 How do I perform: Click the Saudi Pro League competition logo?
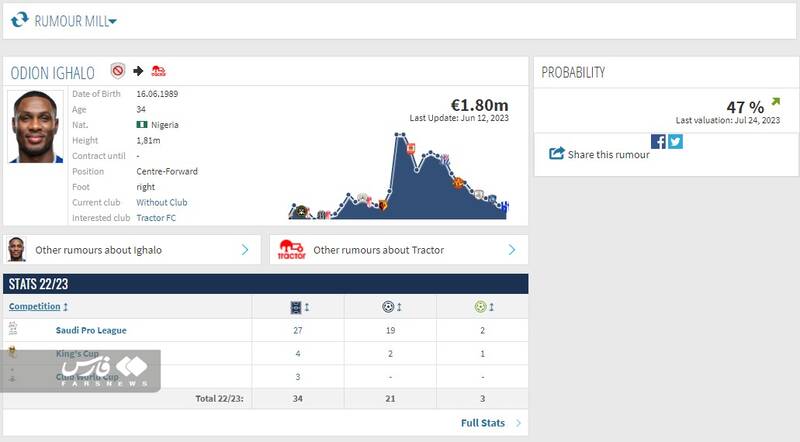(x=13, y=329)
